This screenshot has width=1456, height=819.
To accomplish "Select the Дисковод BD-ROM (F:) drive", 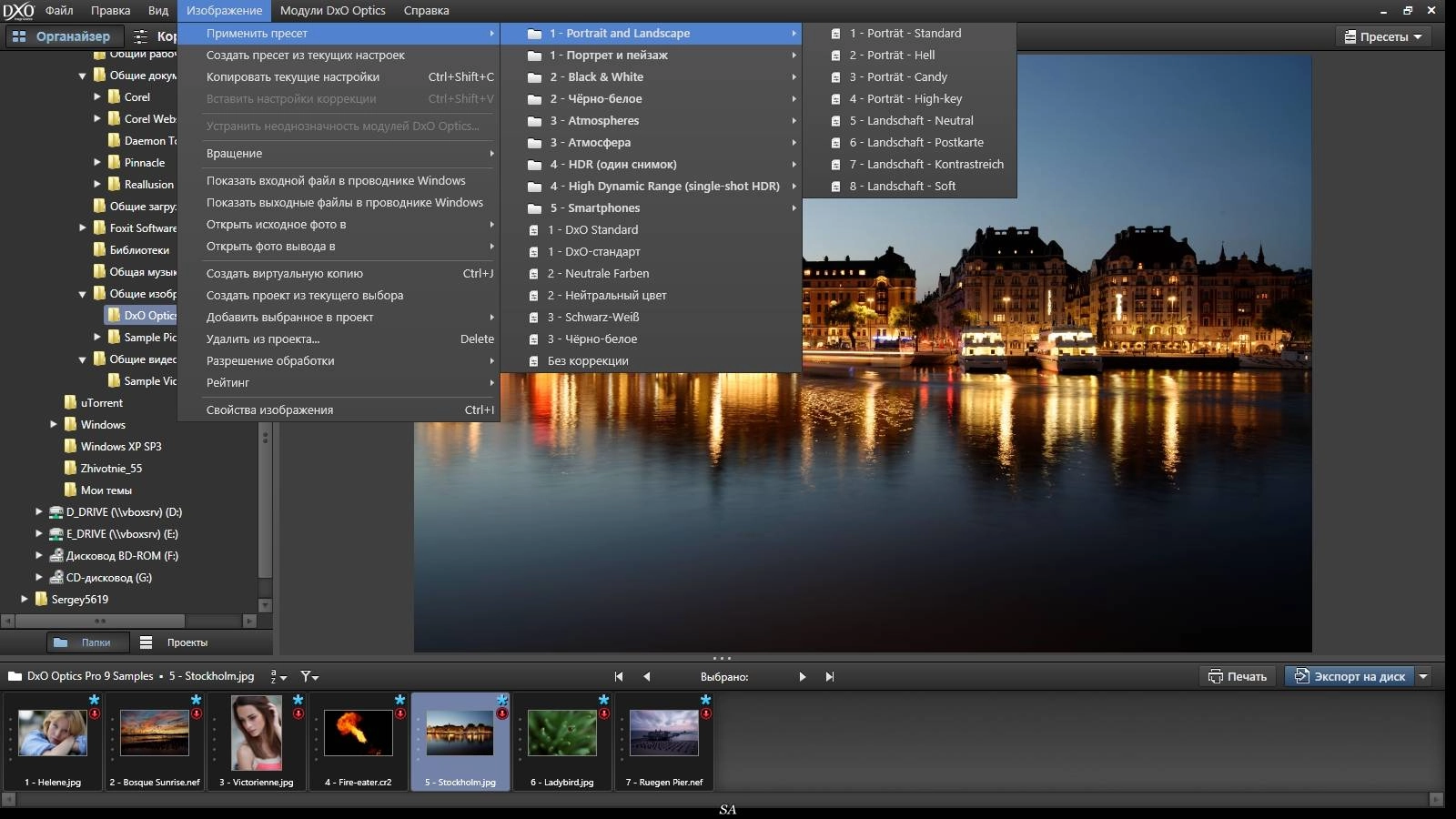I will coord(114,555).
